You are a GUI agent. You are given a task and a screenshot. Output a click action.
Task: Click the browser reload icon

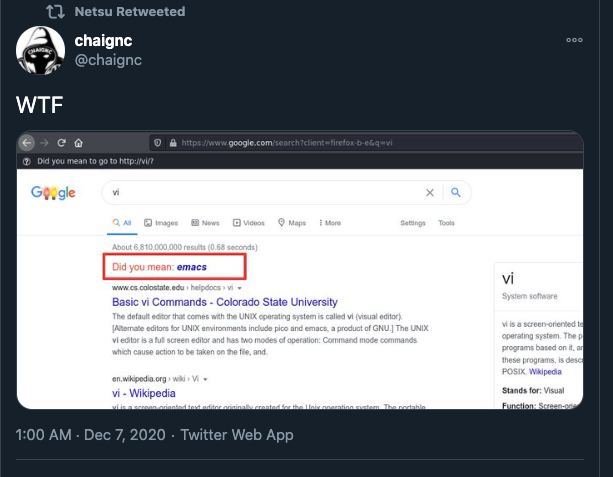click(61, 143)
